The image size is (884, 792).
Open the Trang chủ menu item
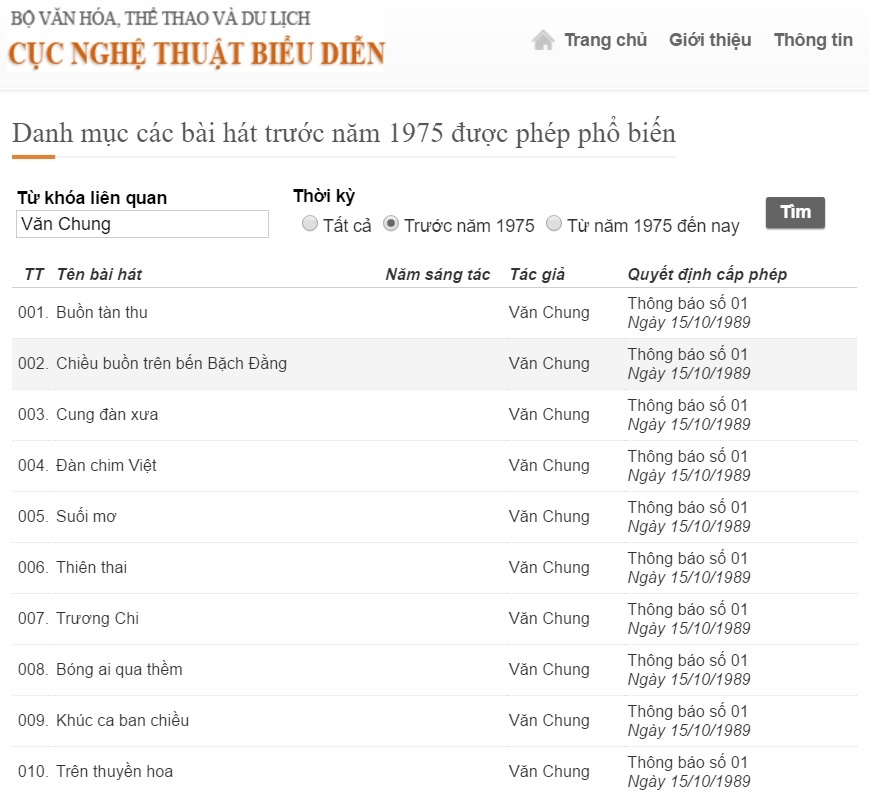pyautogui.click(x=606, y=39)
